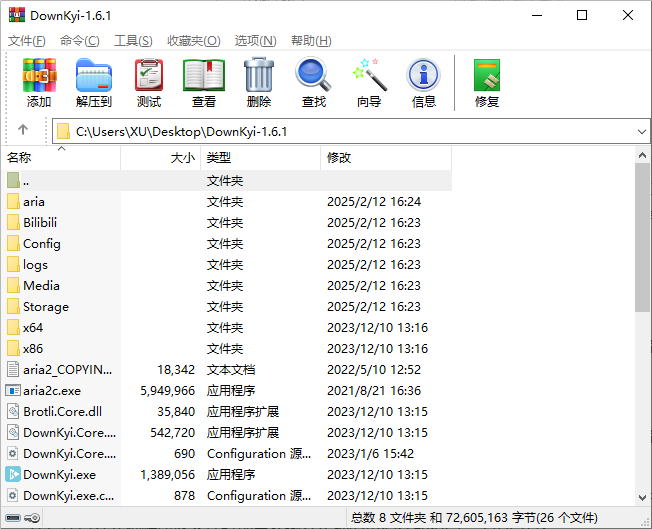Select the Bilibili folder icon
The height and width of the screenshot is (529, 652).
coord(13,222)
